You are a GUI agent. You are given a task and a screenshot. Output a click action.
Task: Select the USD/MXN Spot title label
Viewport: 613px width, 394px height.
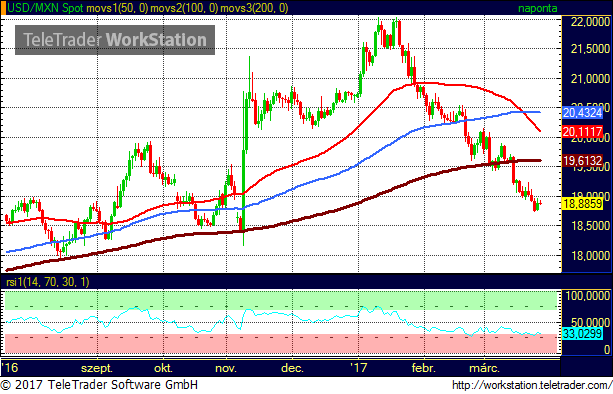click(x=45, y=8)
